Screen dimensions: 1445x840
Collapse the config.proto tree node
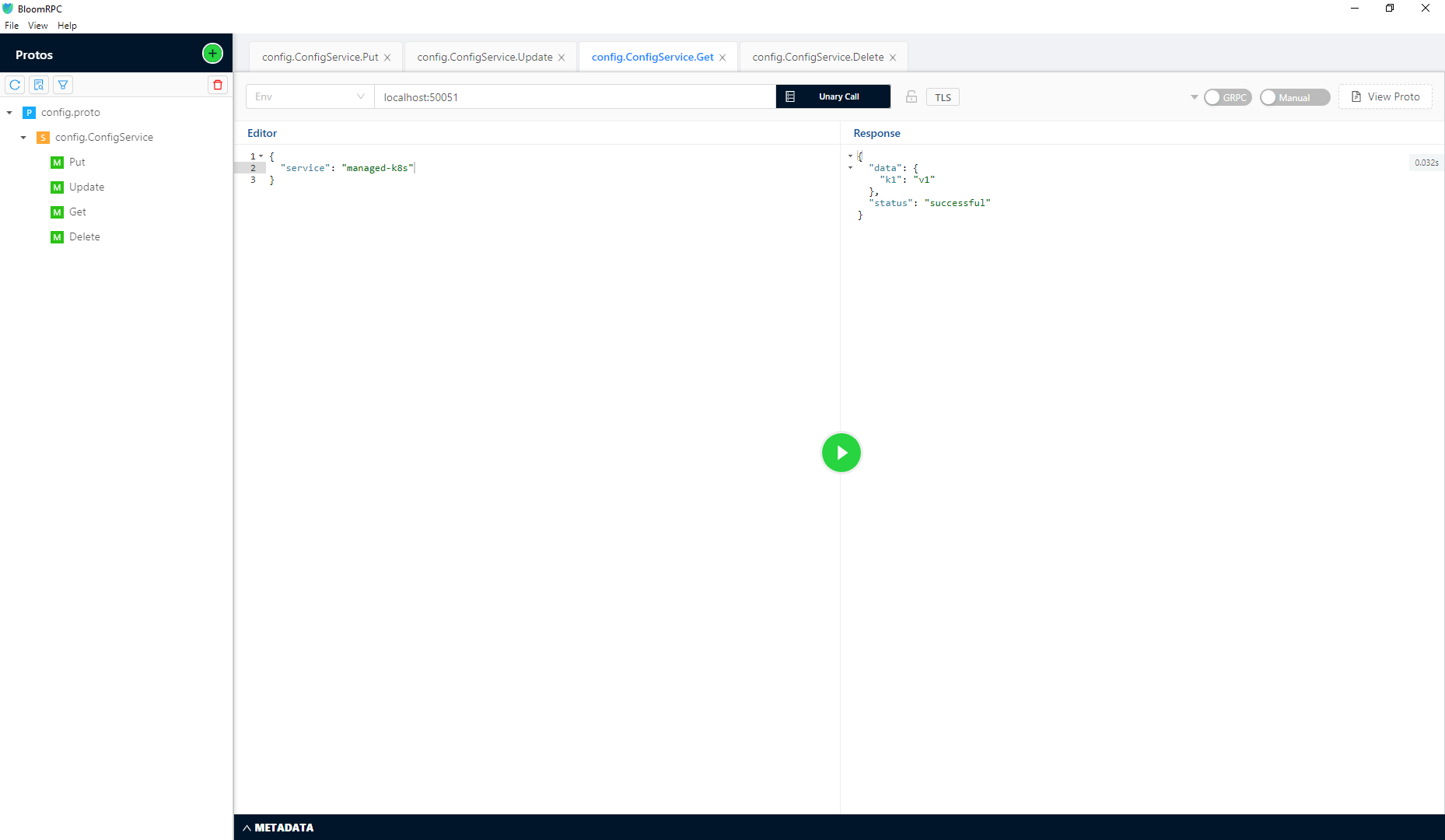tap(9, 112)
